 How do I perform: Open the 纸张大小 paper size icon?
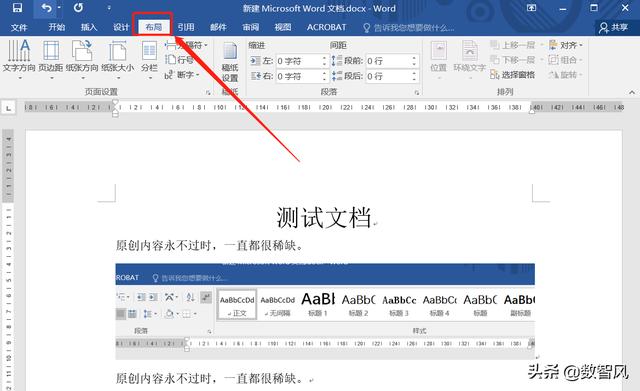coord(118,58)
